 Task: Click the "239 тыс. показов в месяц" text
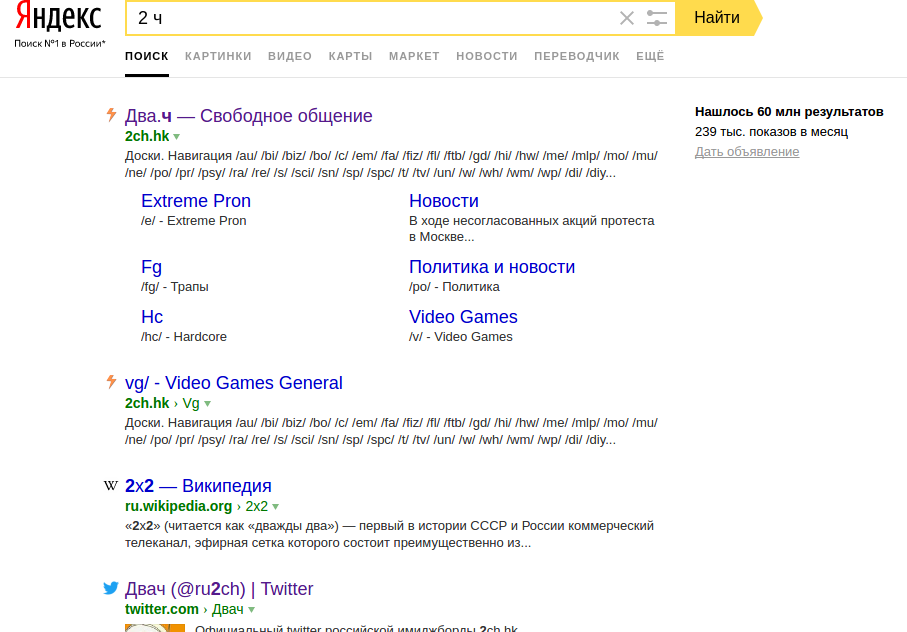pos(772,132)
